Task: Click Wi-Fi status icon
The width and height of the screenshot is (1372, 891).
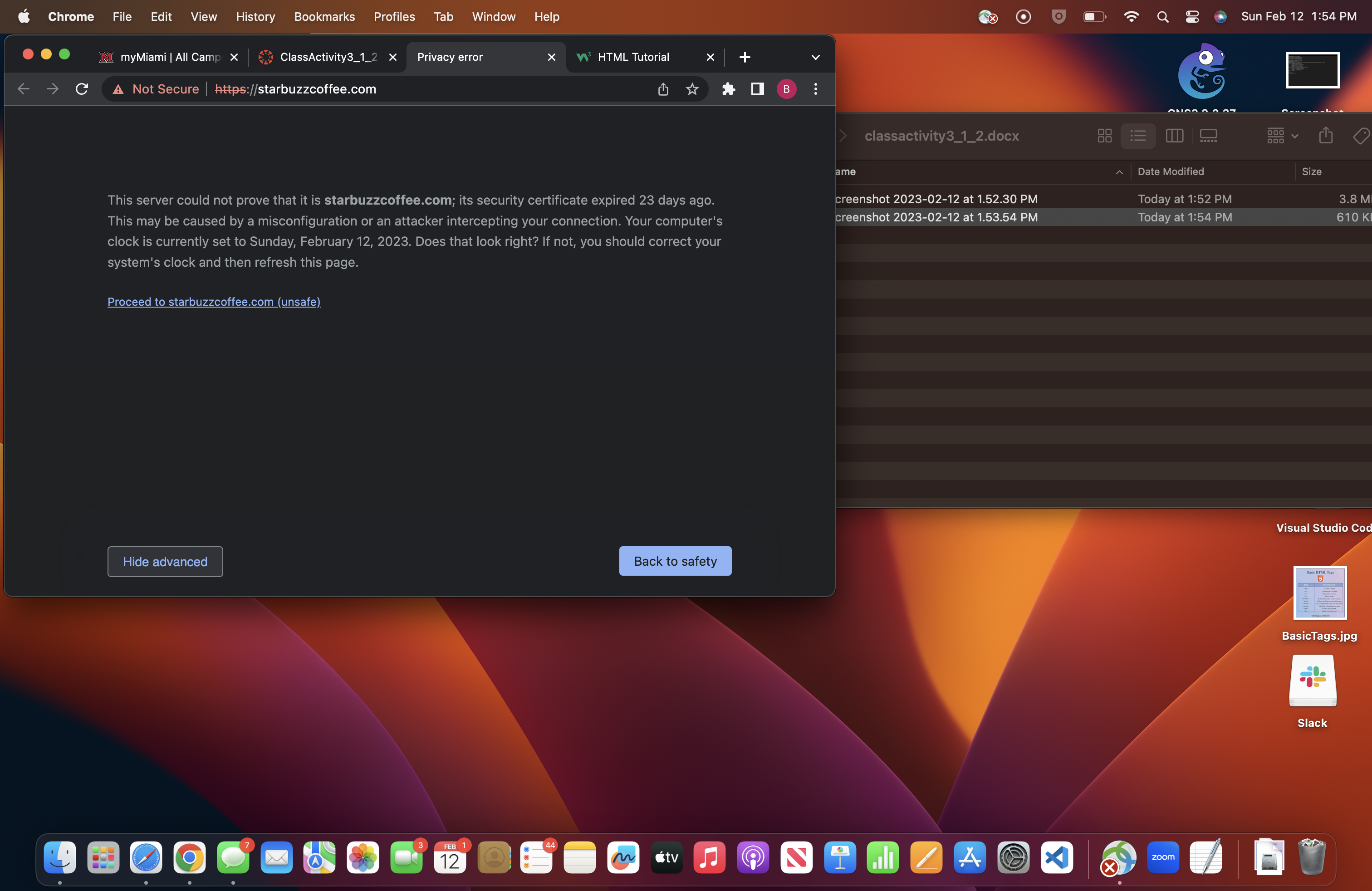Action: (x=1131, y=17)
